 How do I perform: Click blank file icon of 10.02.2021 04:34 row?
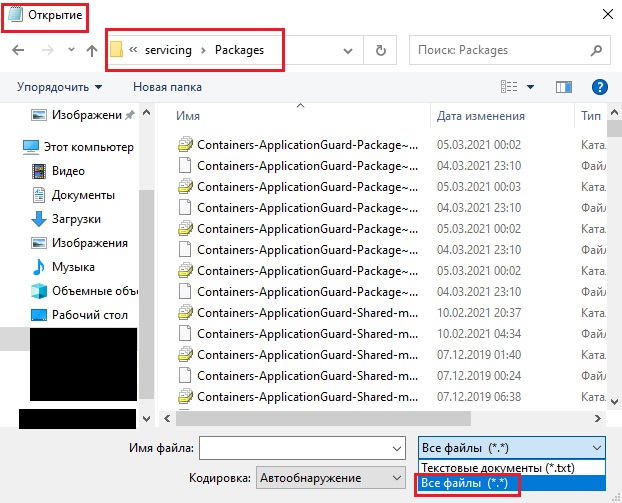point(185,334)
